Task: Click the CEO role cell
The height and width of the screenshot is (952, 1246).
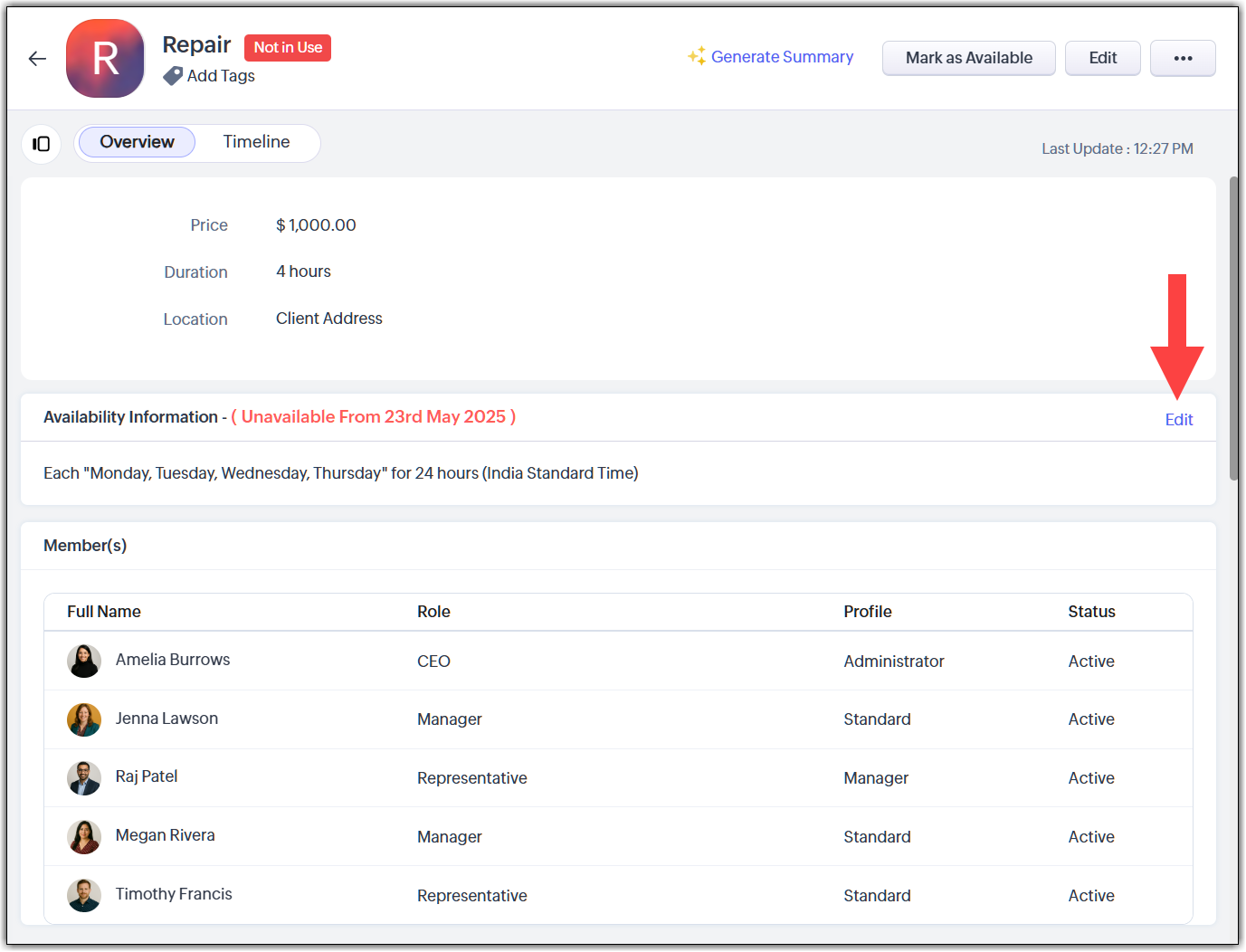Action: [x=433, y=662]
